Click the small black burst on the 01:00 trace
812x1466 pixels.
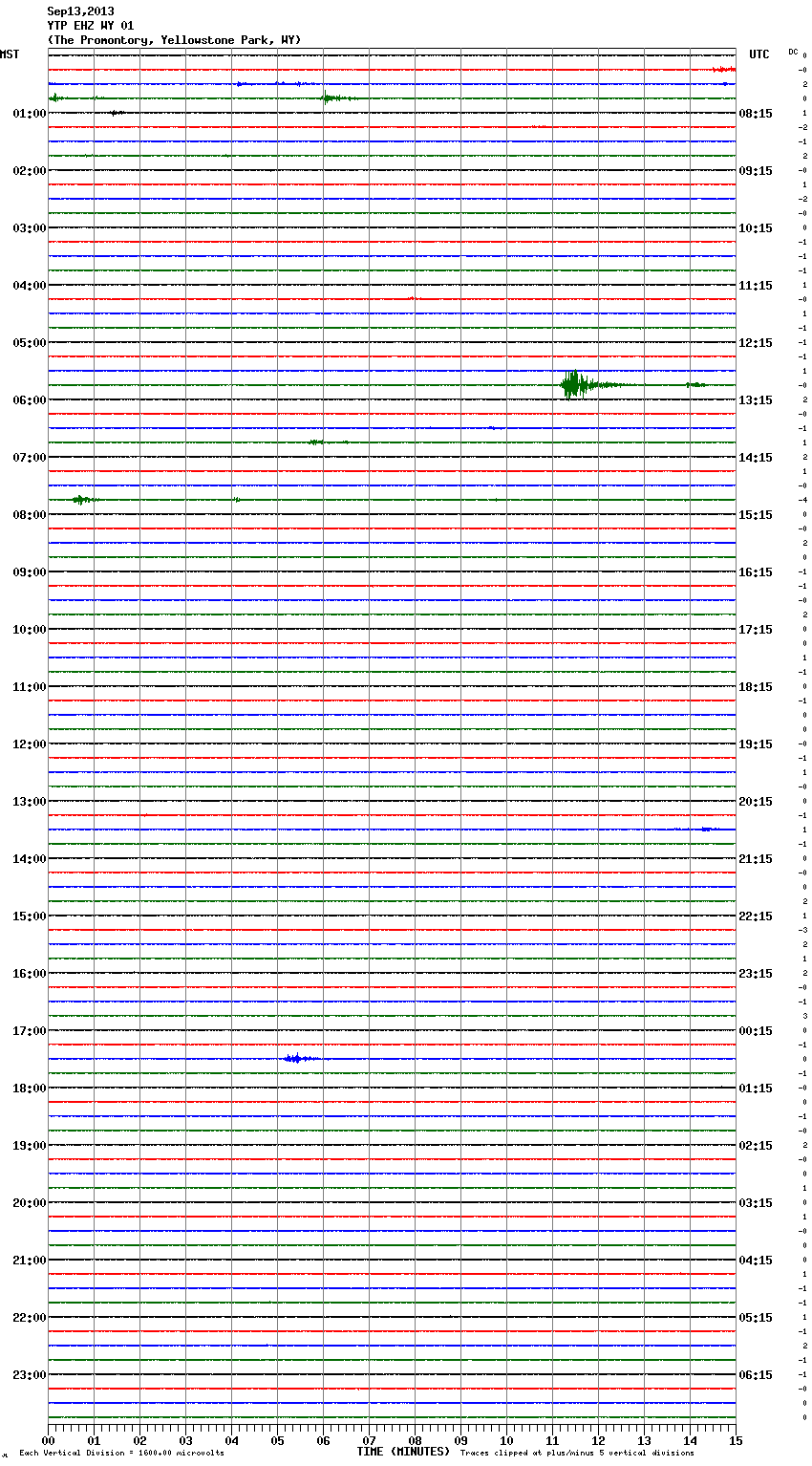coord(117,113)
